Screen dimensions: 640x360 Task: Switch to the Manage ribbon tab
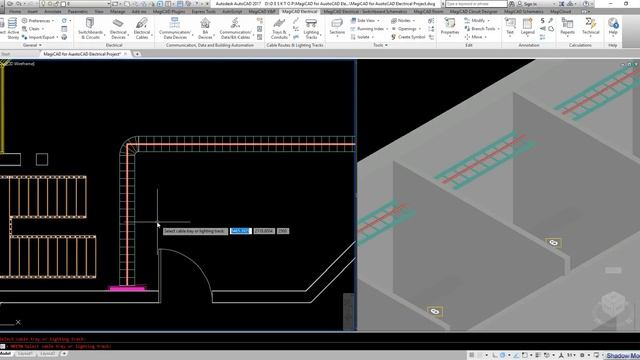[x=118, y=11]
